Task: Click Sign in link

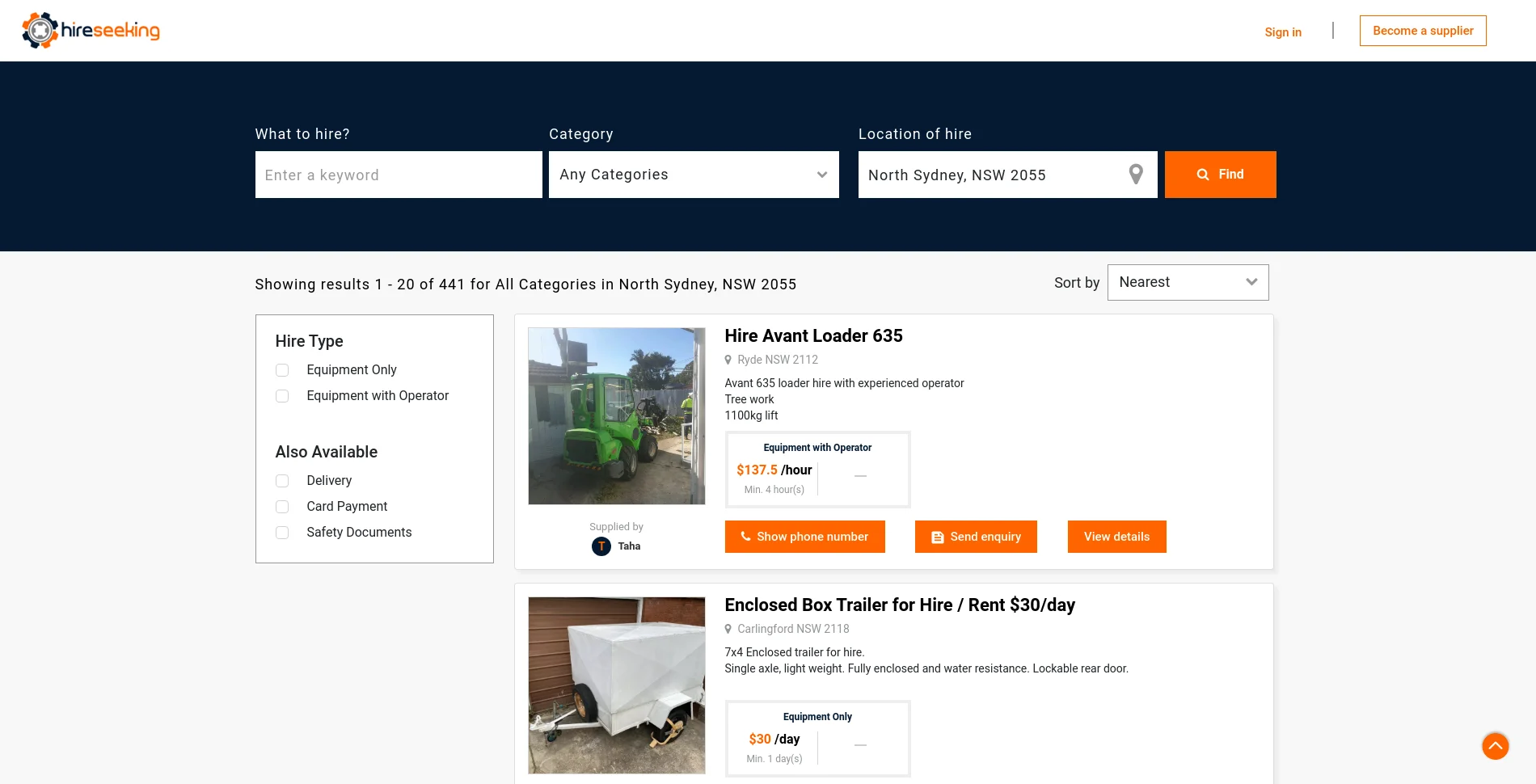Action: point(1283,32)
